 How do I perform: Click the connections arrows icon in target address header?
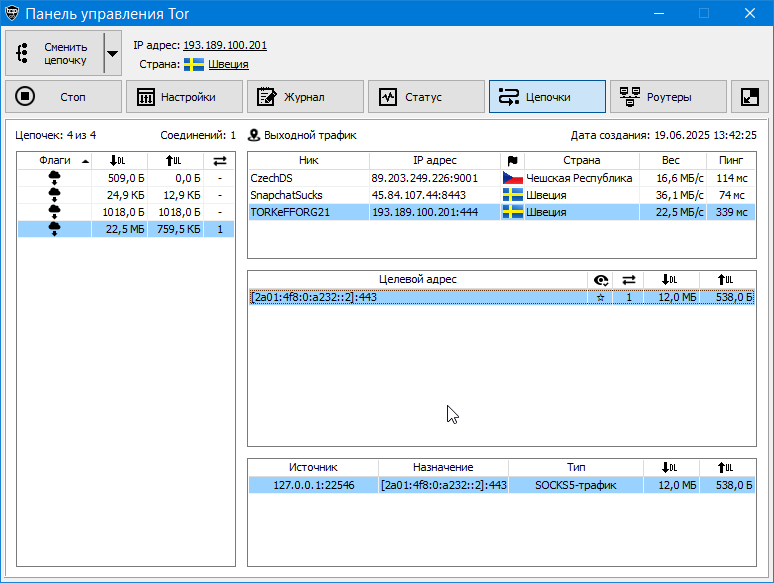628,280
